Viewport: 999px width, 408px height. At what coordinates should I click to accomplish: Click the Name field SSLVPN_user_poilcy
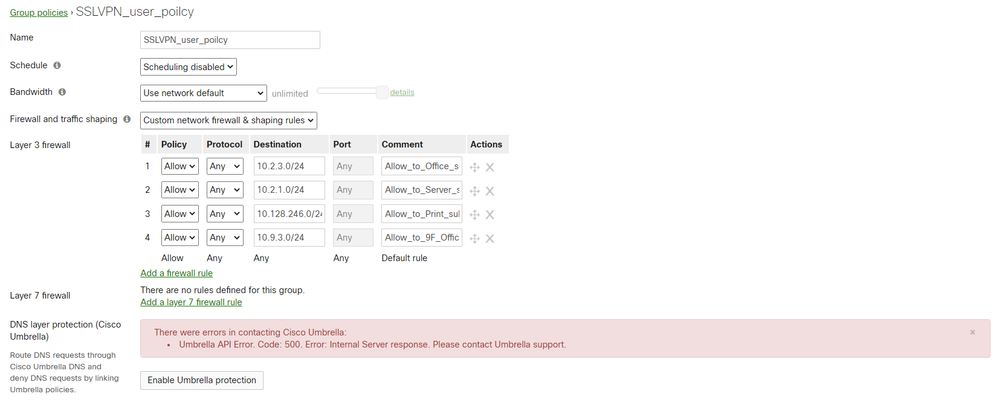point(230,40)
